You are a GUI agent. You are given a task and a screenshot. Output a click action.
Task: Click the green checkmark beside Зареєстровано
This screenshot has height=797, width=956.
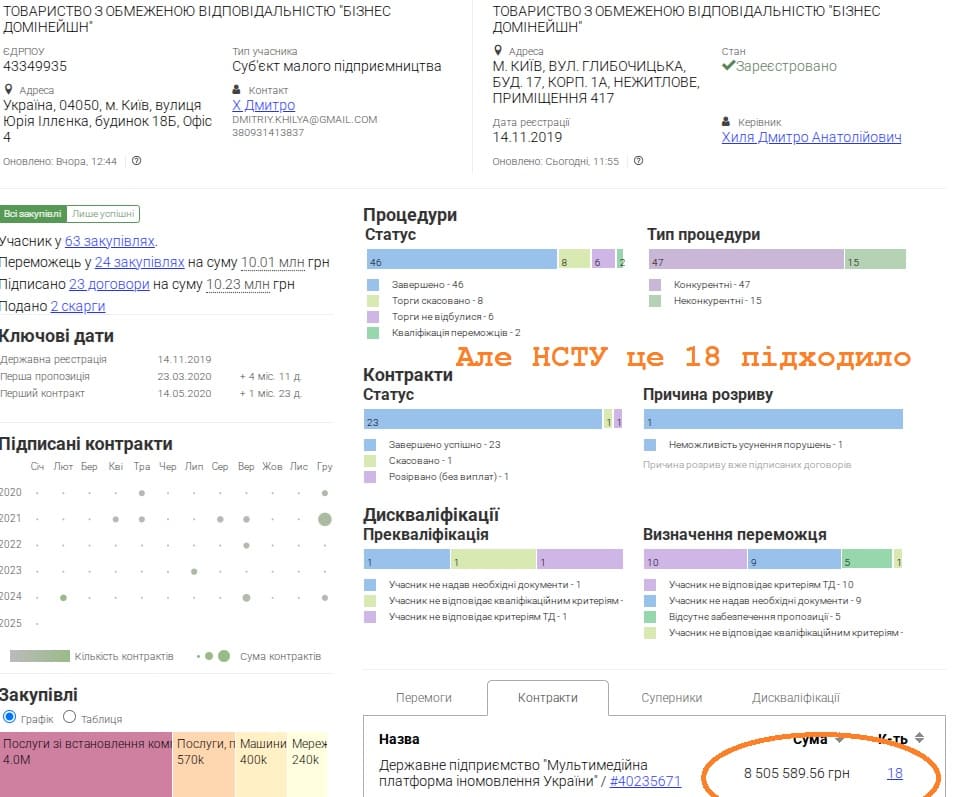pyautogui.click(x=728, y=67)
